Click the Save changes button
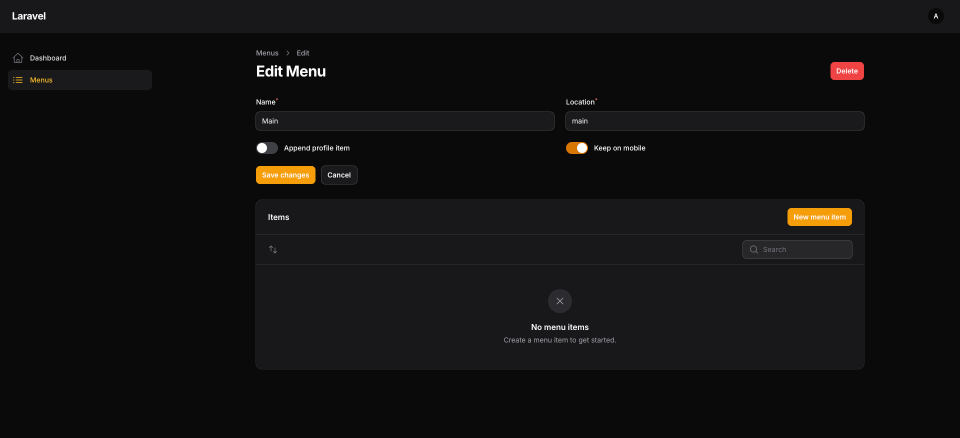This screenshot has width=960, height=438. (x=285, y=175)
